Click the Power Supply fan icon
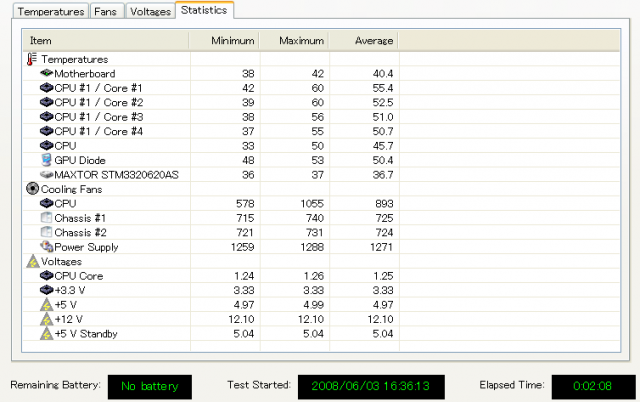Image resolution: width=640 pixels, height=402 pixels. (x=47, y=247)
